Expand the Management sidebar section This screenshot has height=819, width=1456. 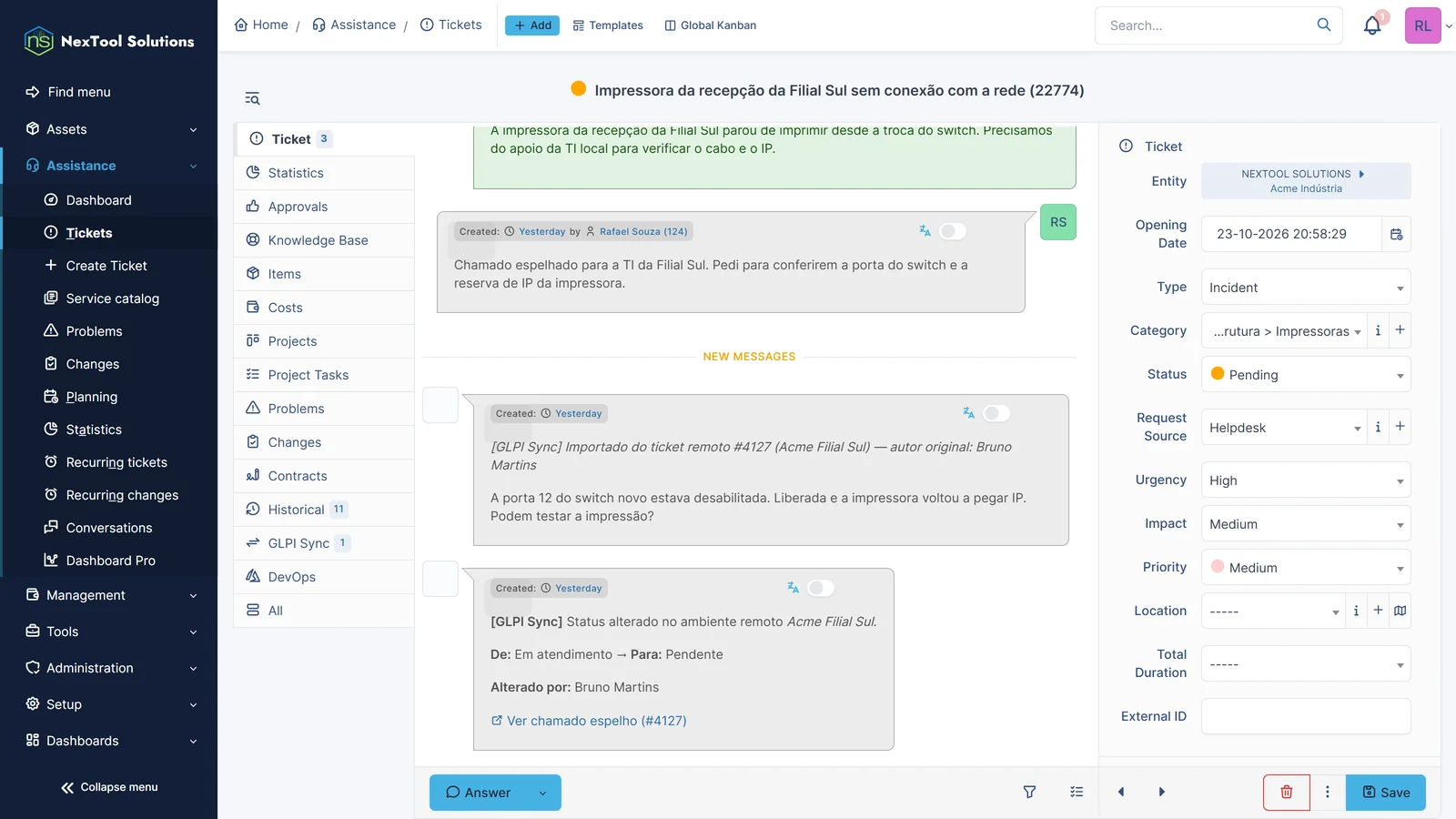tap(109, 595)
